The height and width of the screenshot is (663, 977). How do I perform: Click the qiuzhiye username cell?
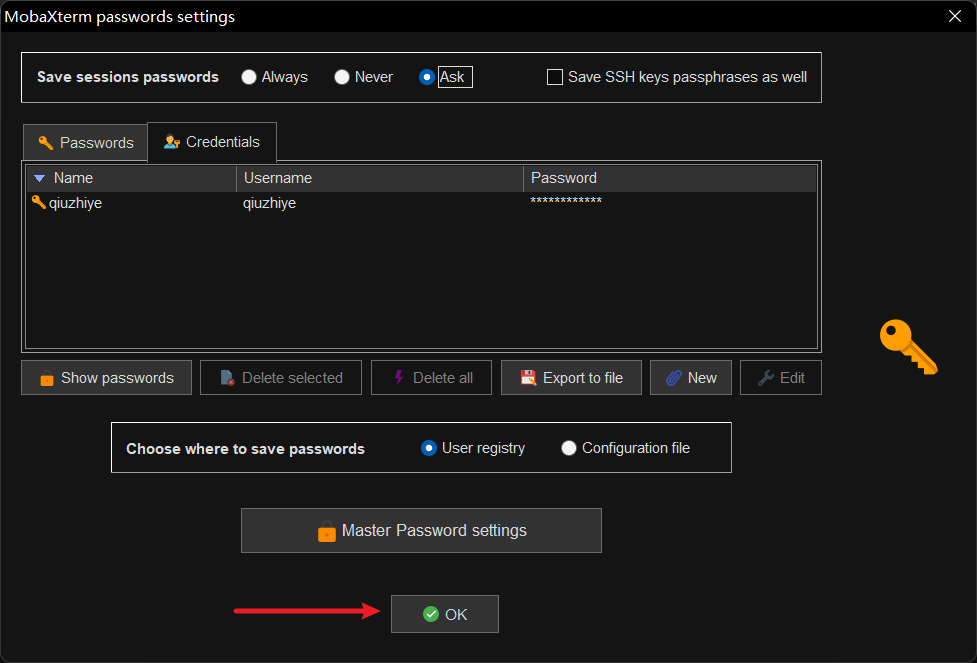(x=269, y=203)
